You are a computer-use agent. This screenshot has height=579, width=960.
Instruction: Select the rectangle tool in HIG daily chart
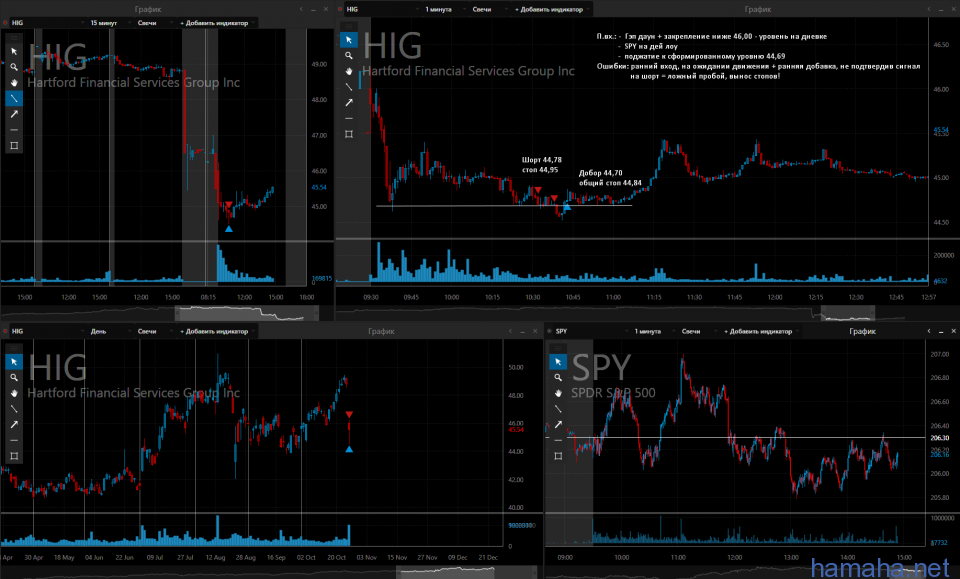click(14, 456)
